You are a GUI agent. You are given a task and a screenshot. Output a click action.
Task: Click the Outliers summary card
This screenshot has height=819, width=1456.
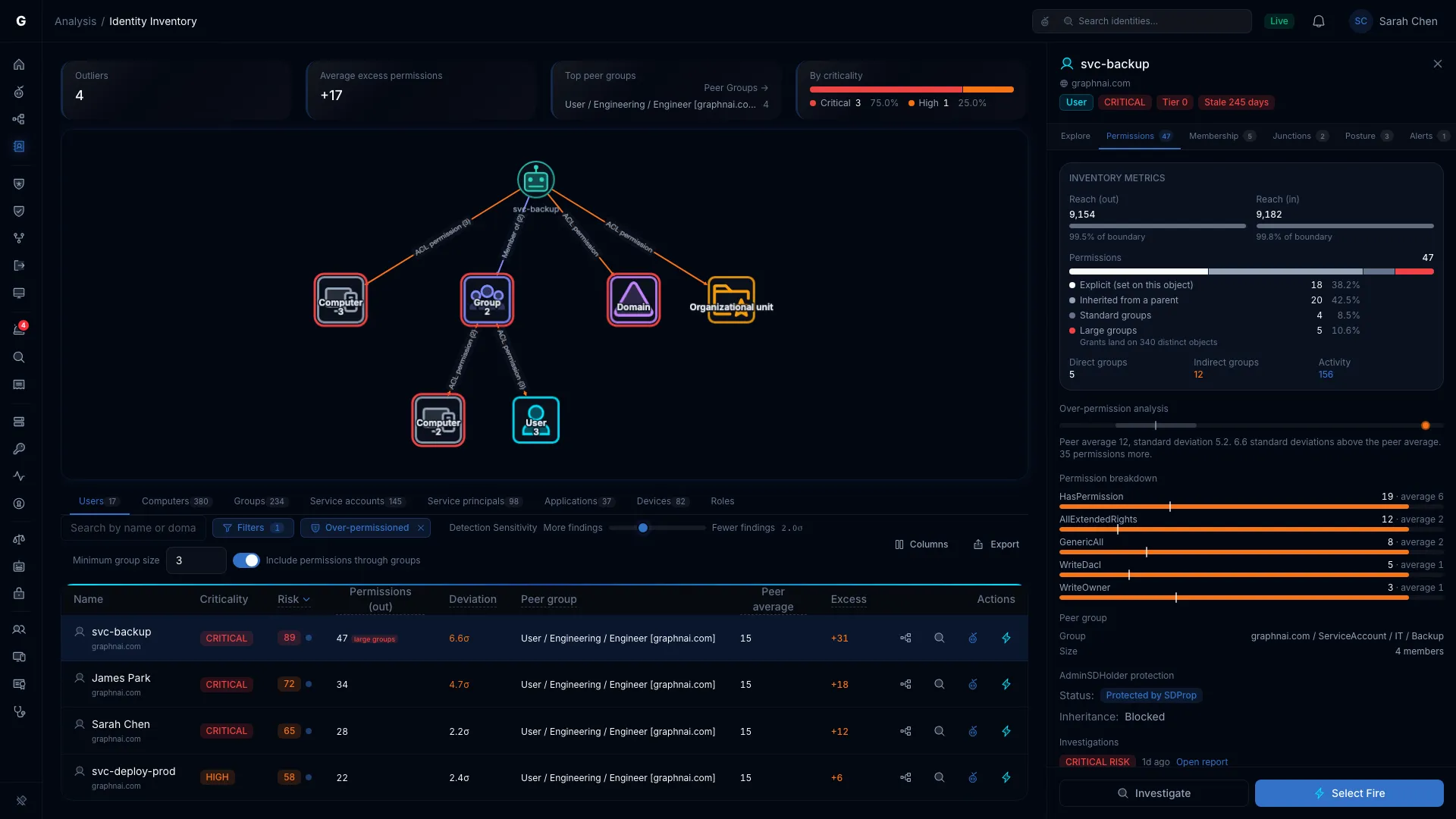[176, 90]
